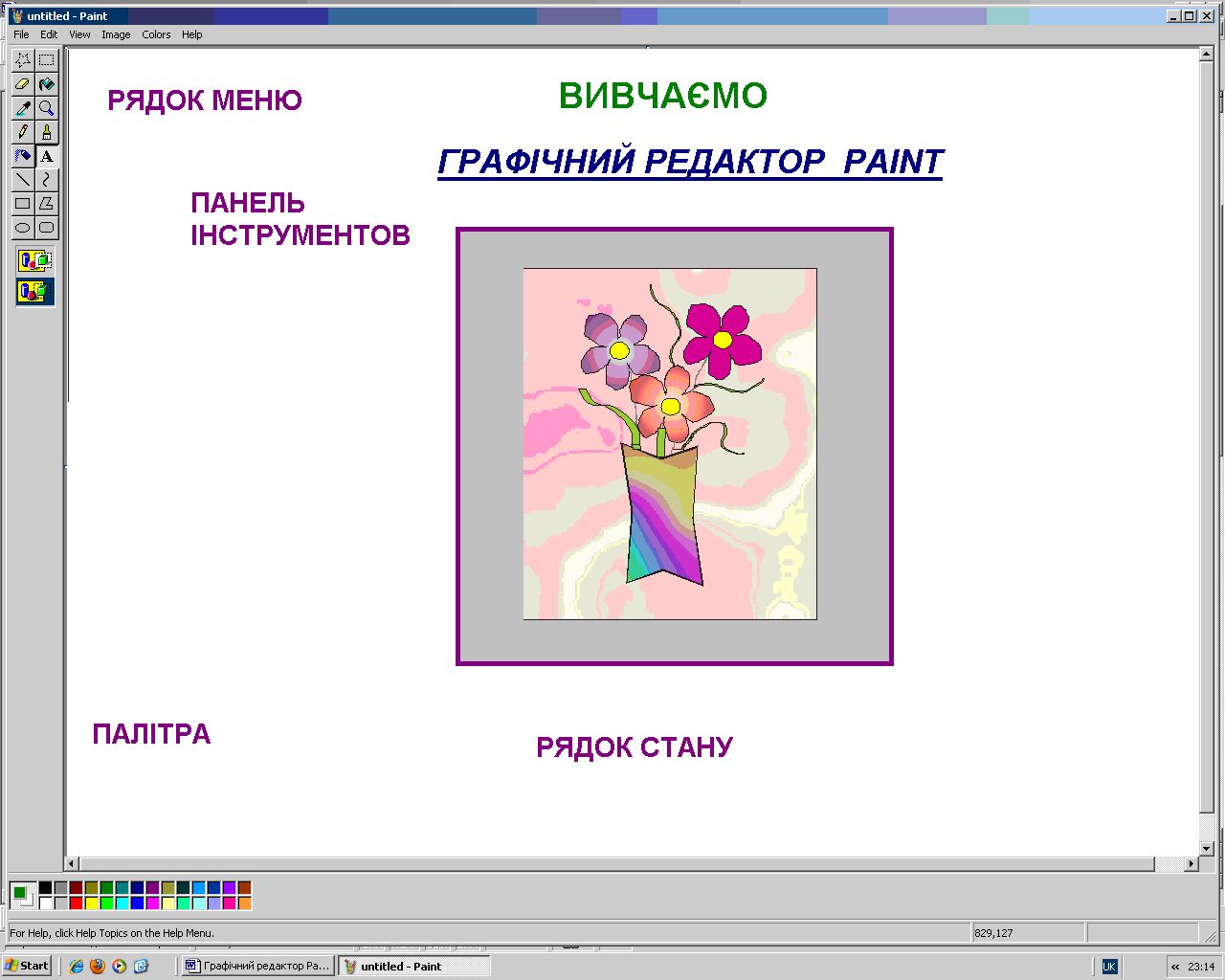
Task: Pick the bright blue palette color
Action: pyautogui.click(x=138, y=903)
